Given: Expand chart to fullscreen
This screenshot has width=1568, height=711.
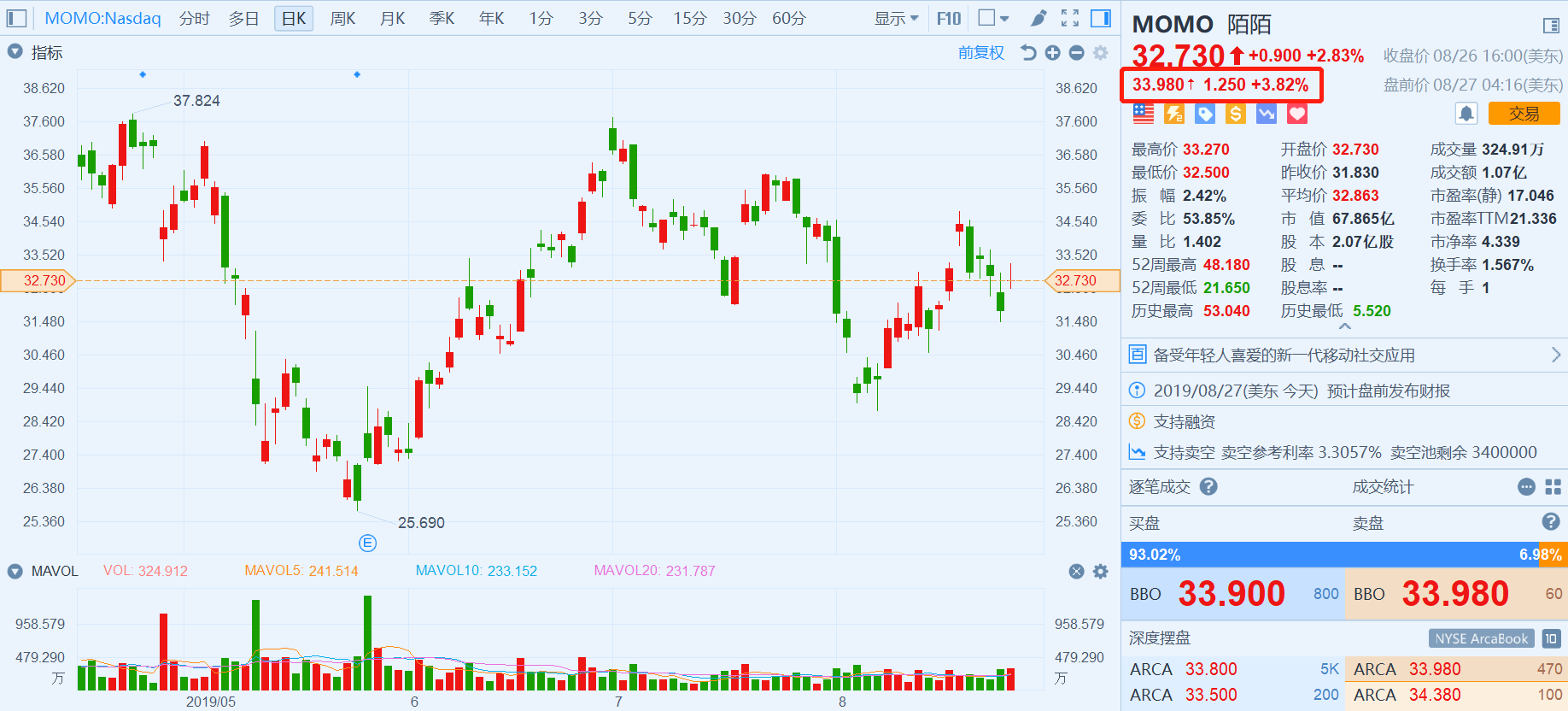Looking at the screenshot, I should pyautogui.click(x=1070, y=18).
